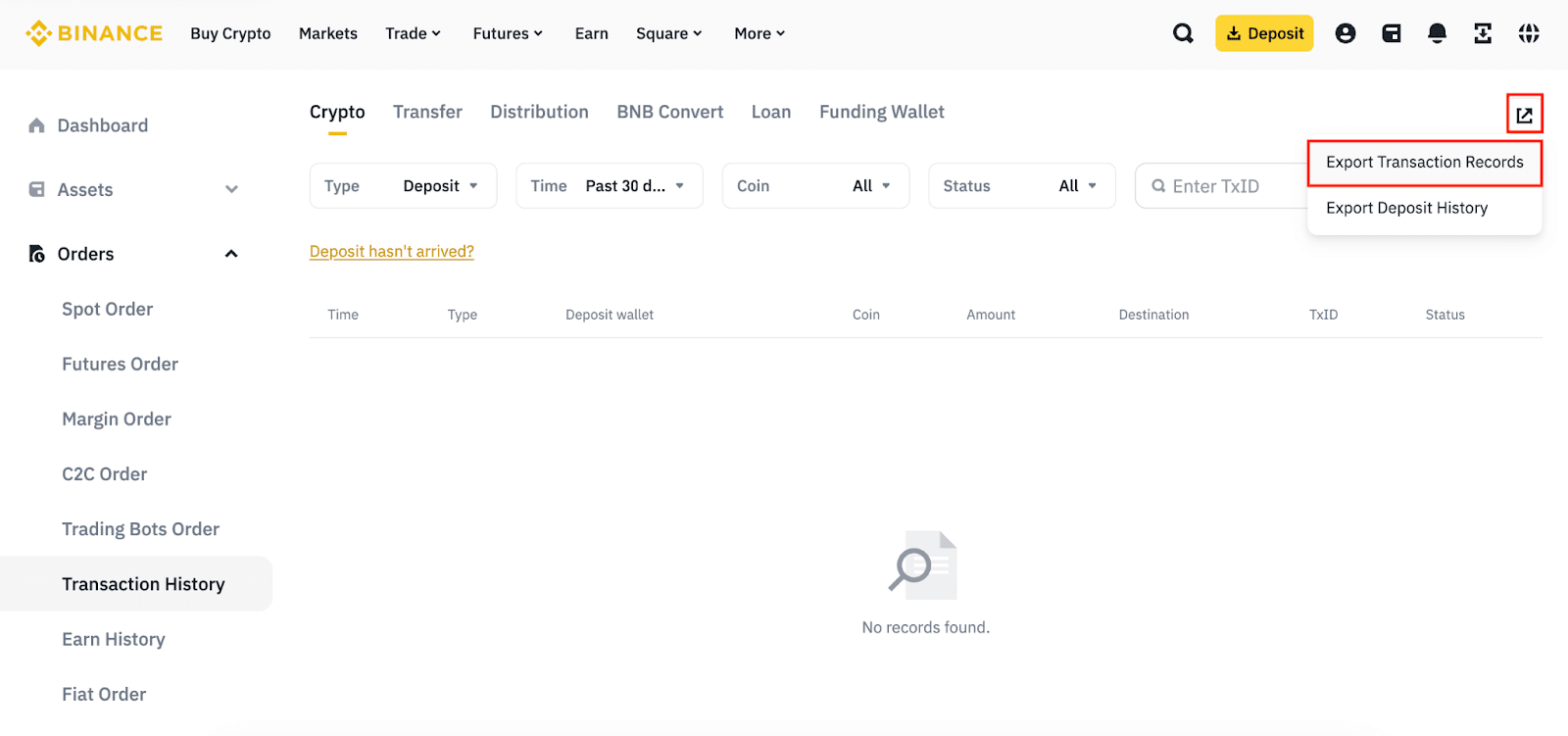Open the Status All dropdown
This screenshot has height=736, width=1568.
(x=1022, y=186)
